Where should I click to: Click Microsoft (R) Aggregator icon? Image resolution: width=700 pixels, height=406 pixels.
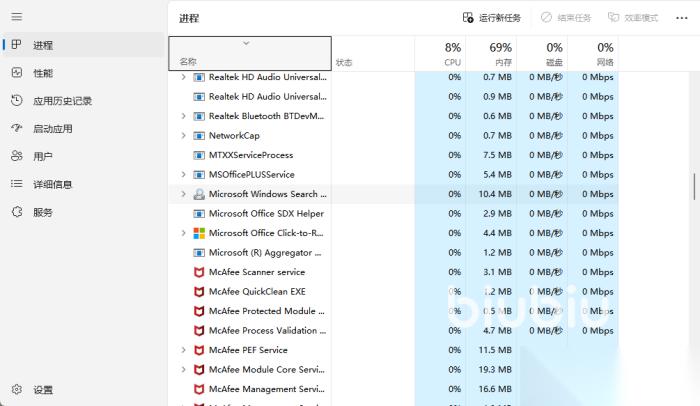pos(199,253)
